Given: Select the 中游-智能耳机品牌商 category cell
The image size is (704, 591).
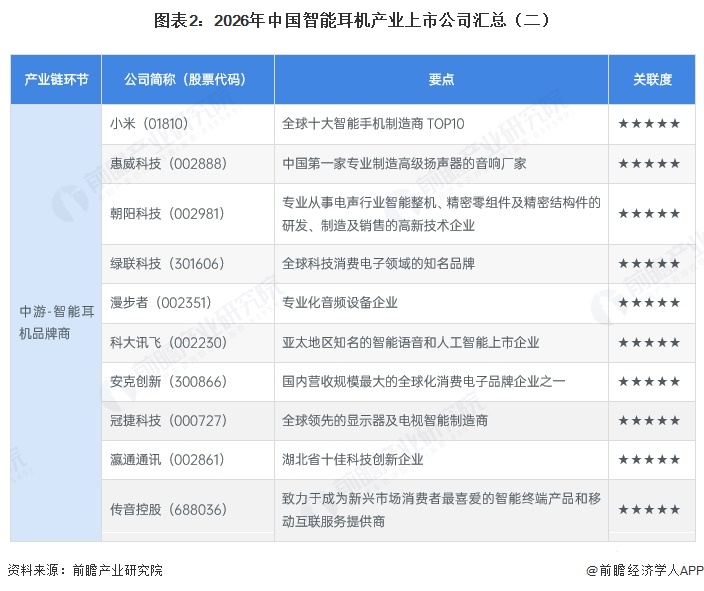Looking at the screenshot, I should tap(56, 322).
